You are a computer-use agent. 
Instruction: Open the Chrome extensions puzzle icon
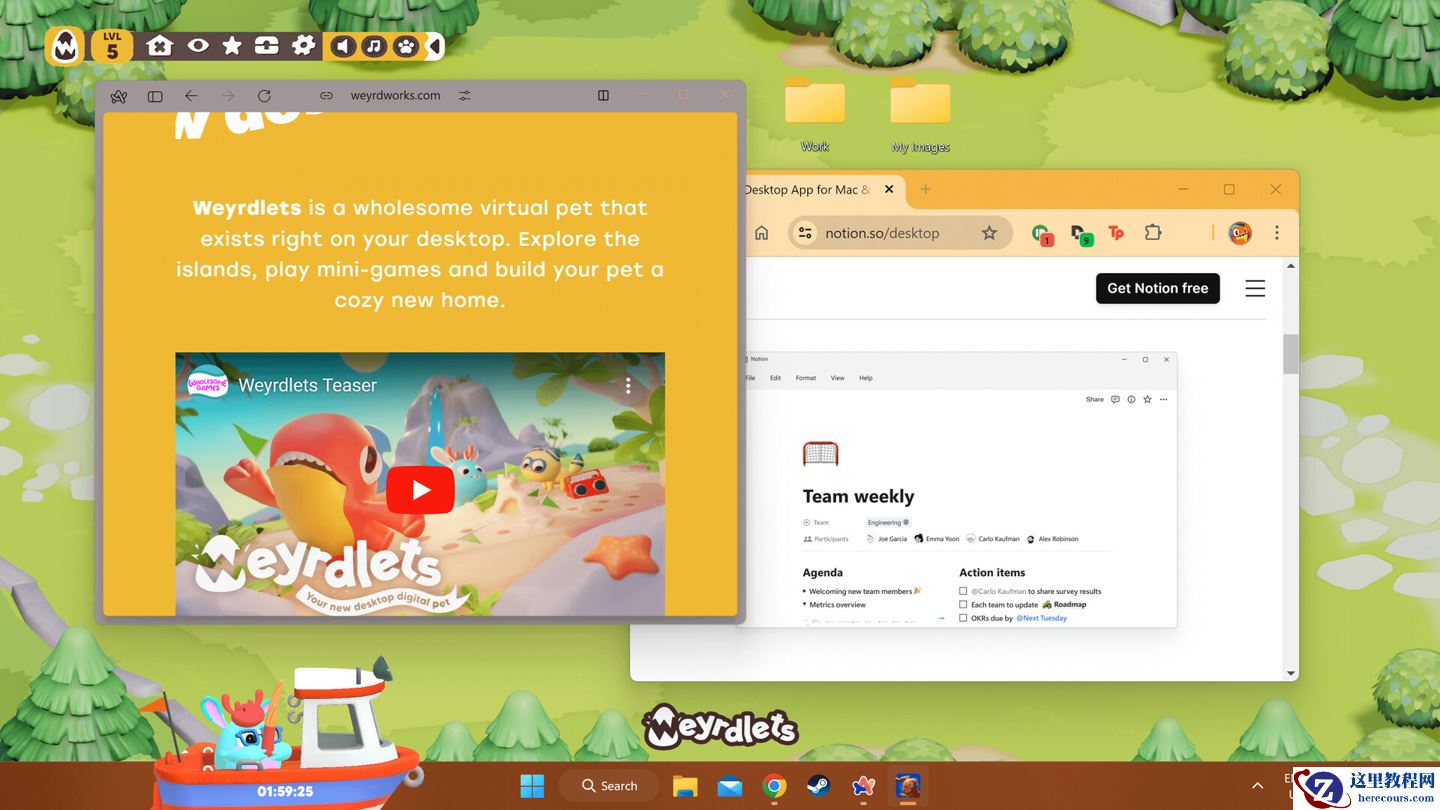tap(1153, 233)
